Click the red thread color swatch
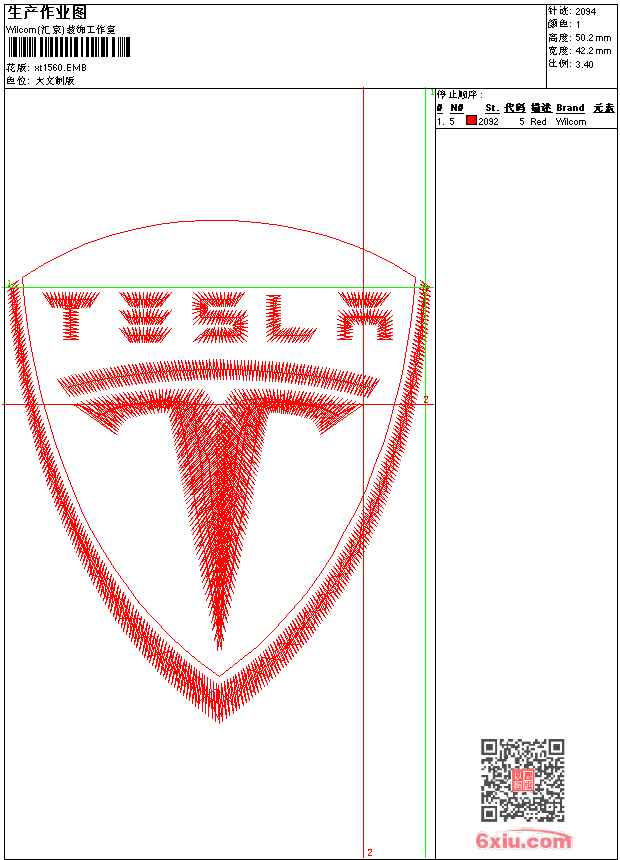620x860 pixels. (471, 120)
